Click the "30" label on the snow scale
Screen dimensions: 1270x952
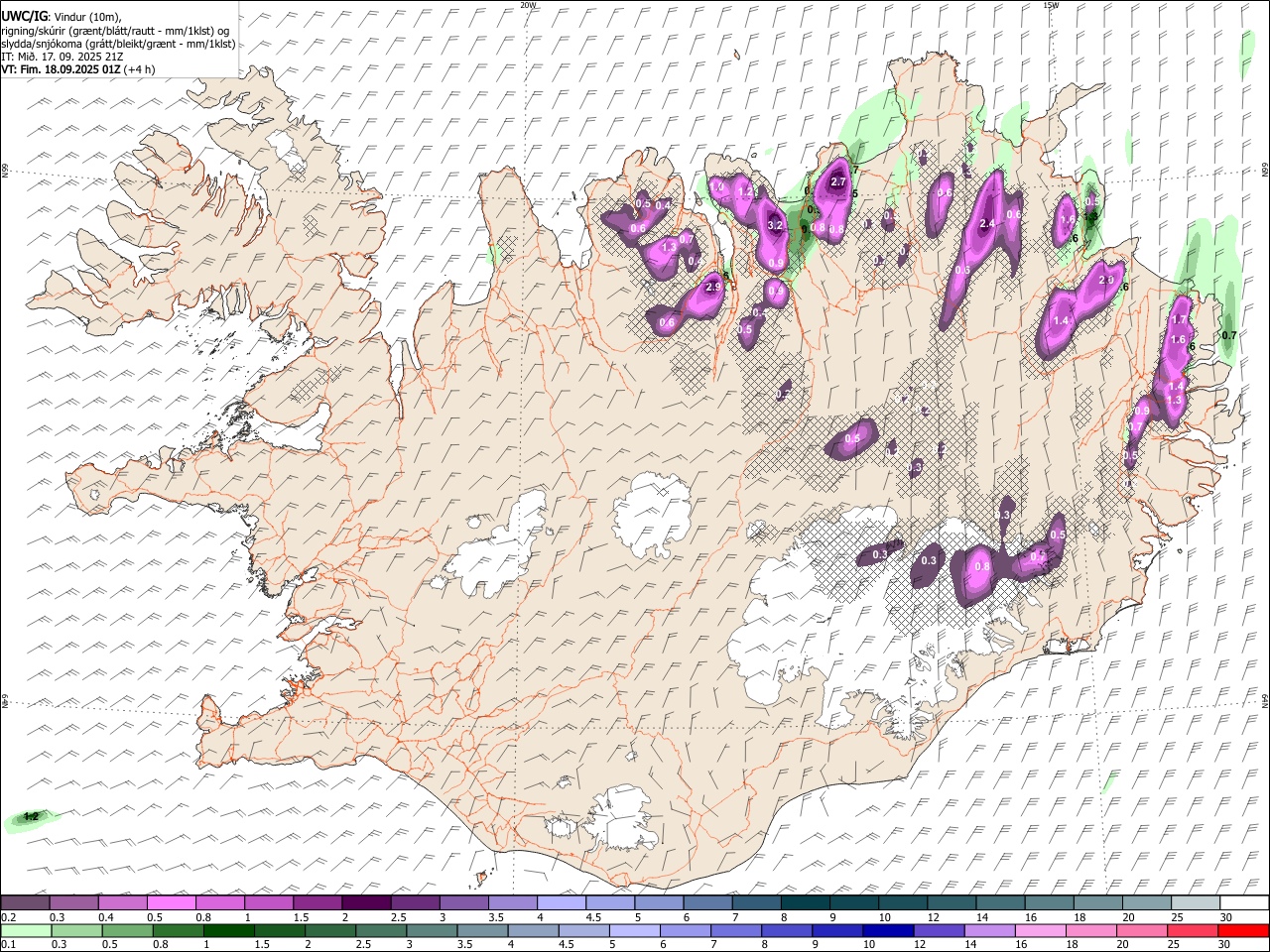coord(1226,917)
